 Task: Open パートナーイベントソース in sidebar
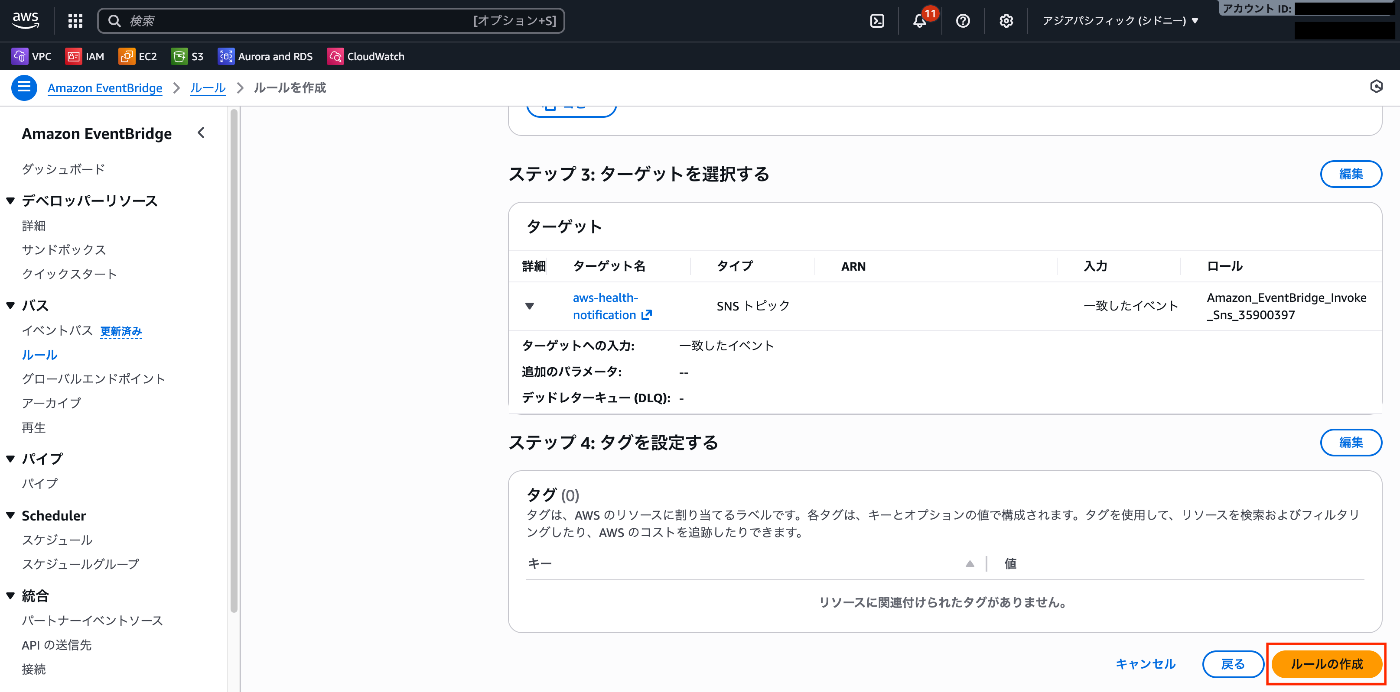point(92,621)
